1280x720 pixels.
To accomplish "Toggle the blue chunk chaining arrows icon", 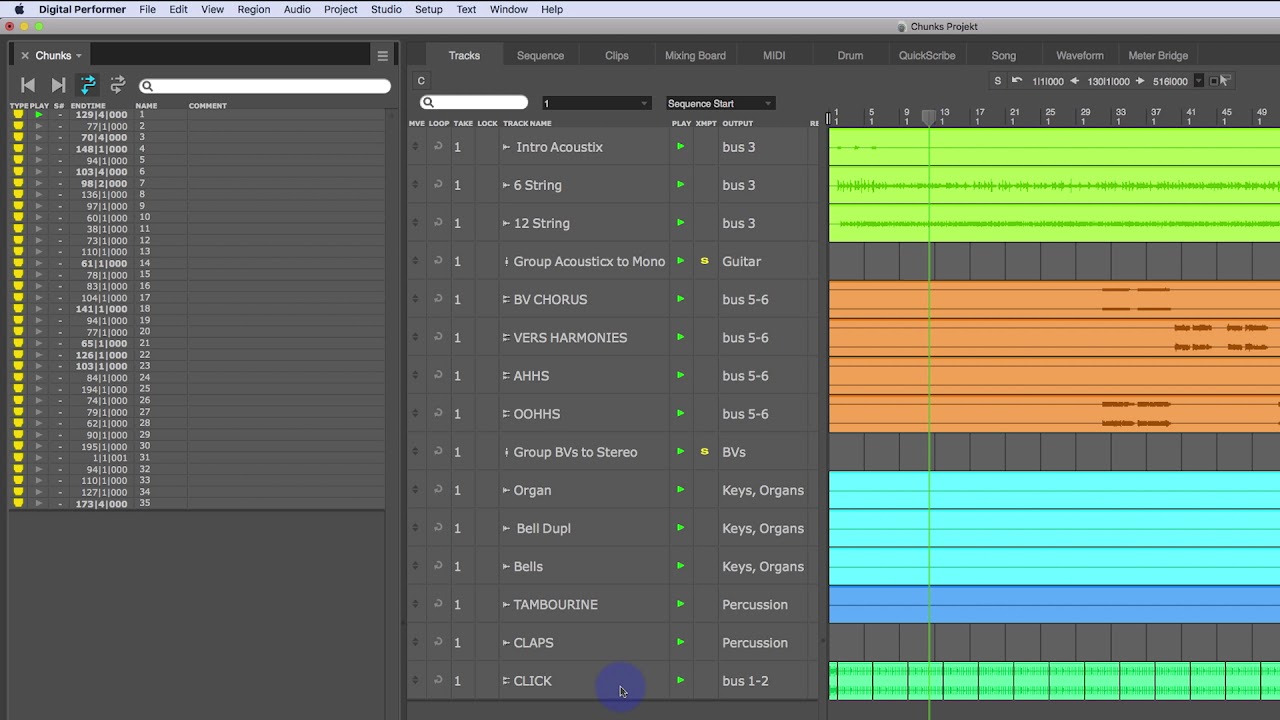I will pyautogui.click(x=88, y=85).
